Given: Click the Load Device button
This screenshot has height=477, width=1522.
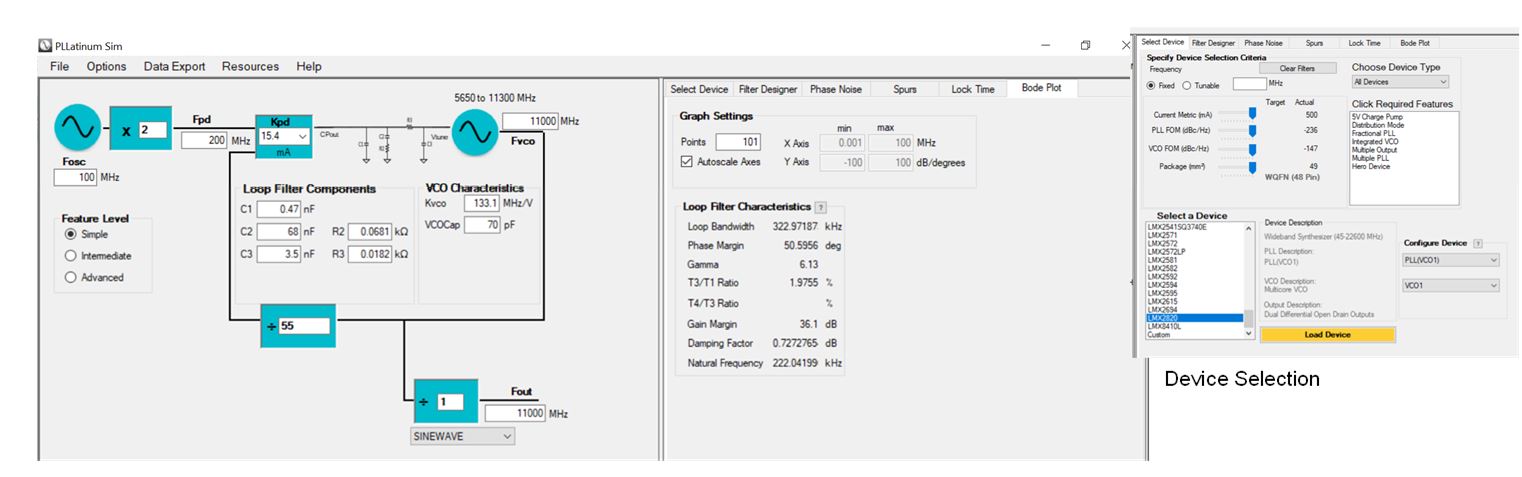Looking at the screenshot, I should (1327, 335).
